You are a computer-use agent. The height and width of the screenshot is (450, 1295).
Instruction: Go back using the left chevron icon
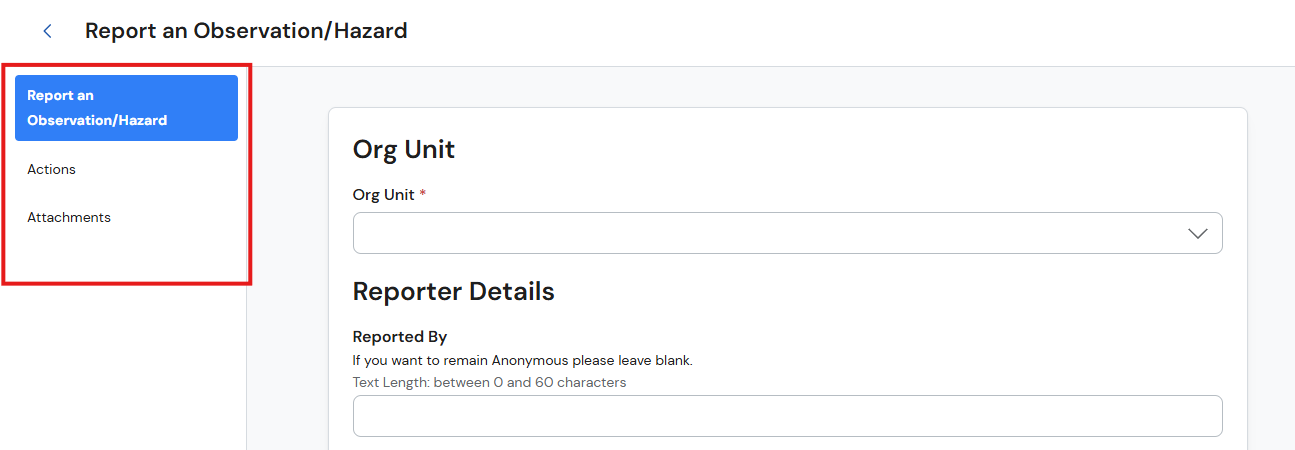point(47,31)
